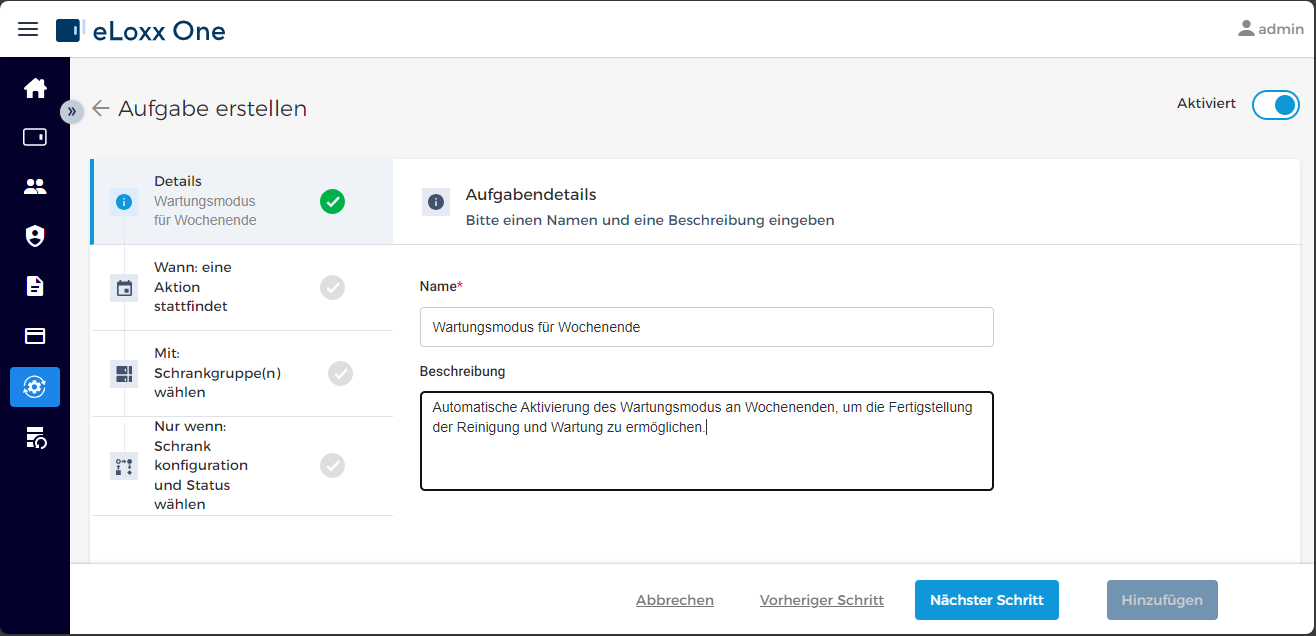Select the 'Mit: Schrankgruppe(n) wählen' step
This screenshot has width=1316, height=636.
coord(242,373)
